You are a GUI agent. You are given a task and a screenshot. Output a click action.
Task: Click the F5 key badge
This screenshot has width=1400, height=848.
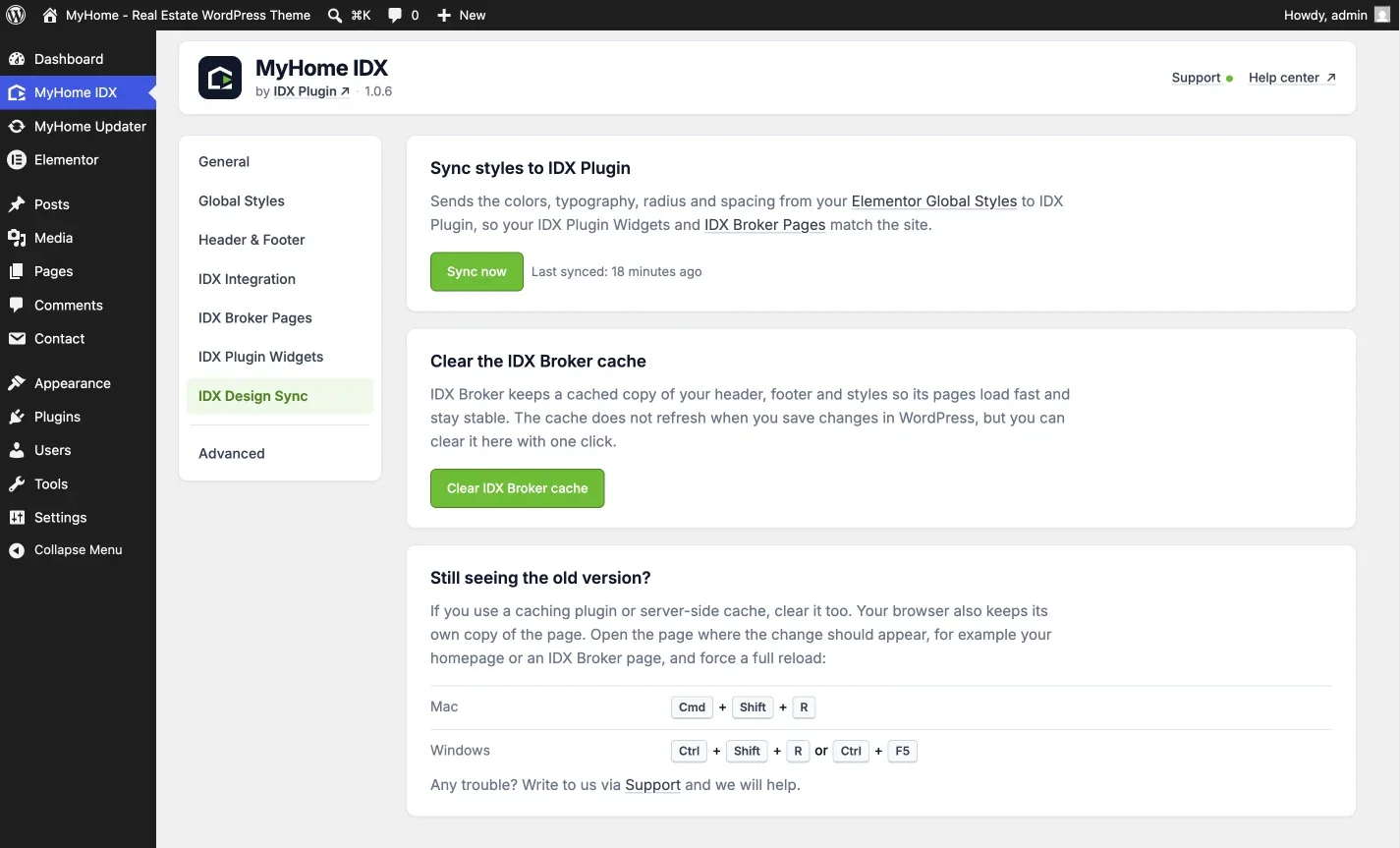point(902,751)
